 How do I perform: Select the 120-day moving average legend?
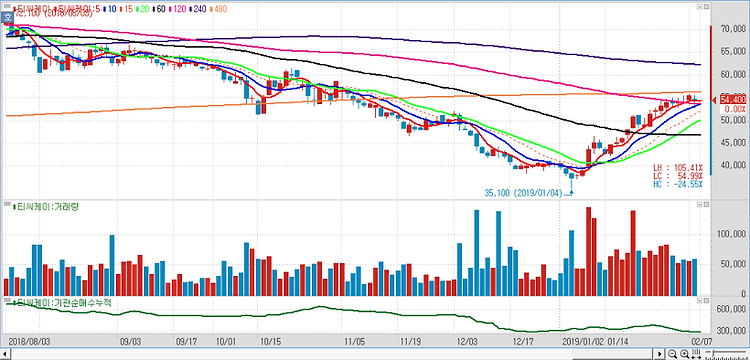[x=177, y=9]
